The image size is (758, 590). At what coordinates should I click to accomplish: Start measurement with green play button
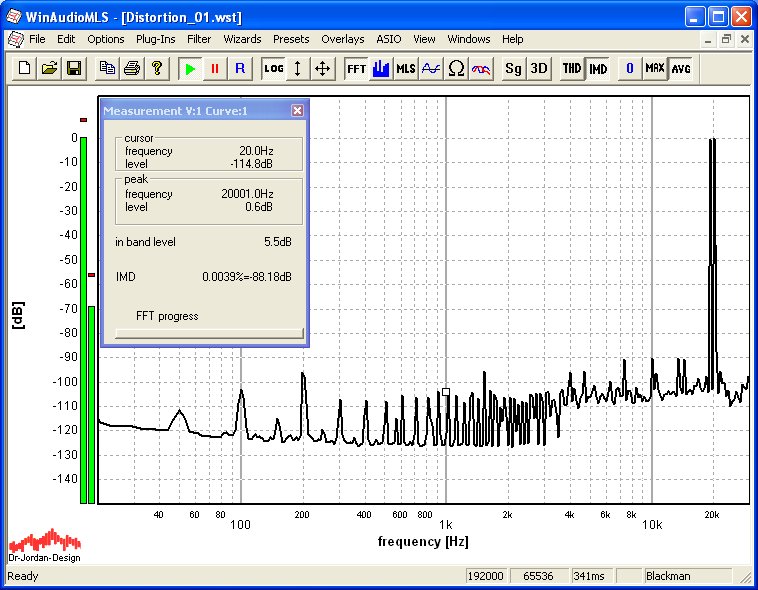[190, 69]
